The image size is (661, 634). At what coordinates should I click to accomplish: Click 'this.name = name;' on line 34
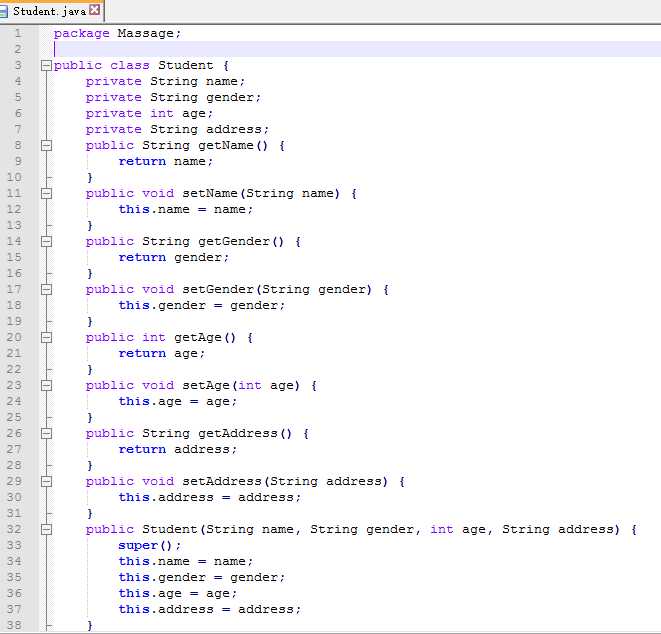point(185,562)
